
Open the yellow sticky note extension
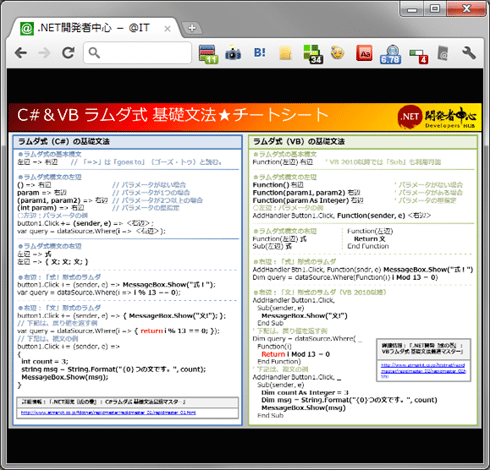[x=285, y=53]
